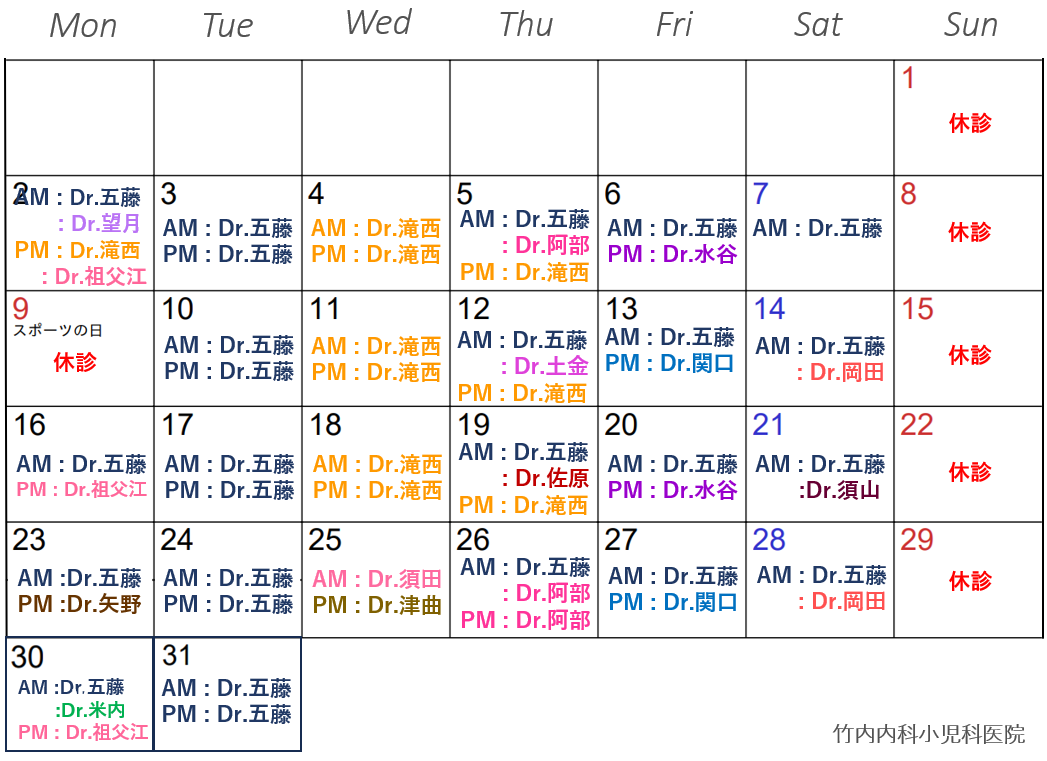Image resolution: width=1047 pixels, height=761 pixels.
Task: Select PM Dr.津曲 on date 25
Action: pos(377,605)
